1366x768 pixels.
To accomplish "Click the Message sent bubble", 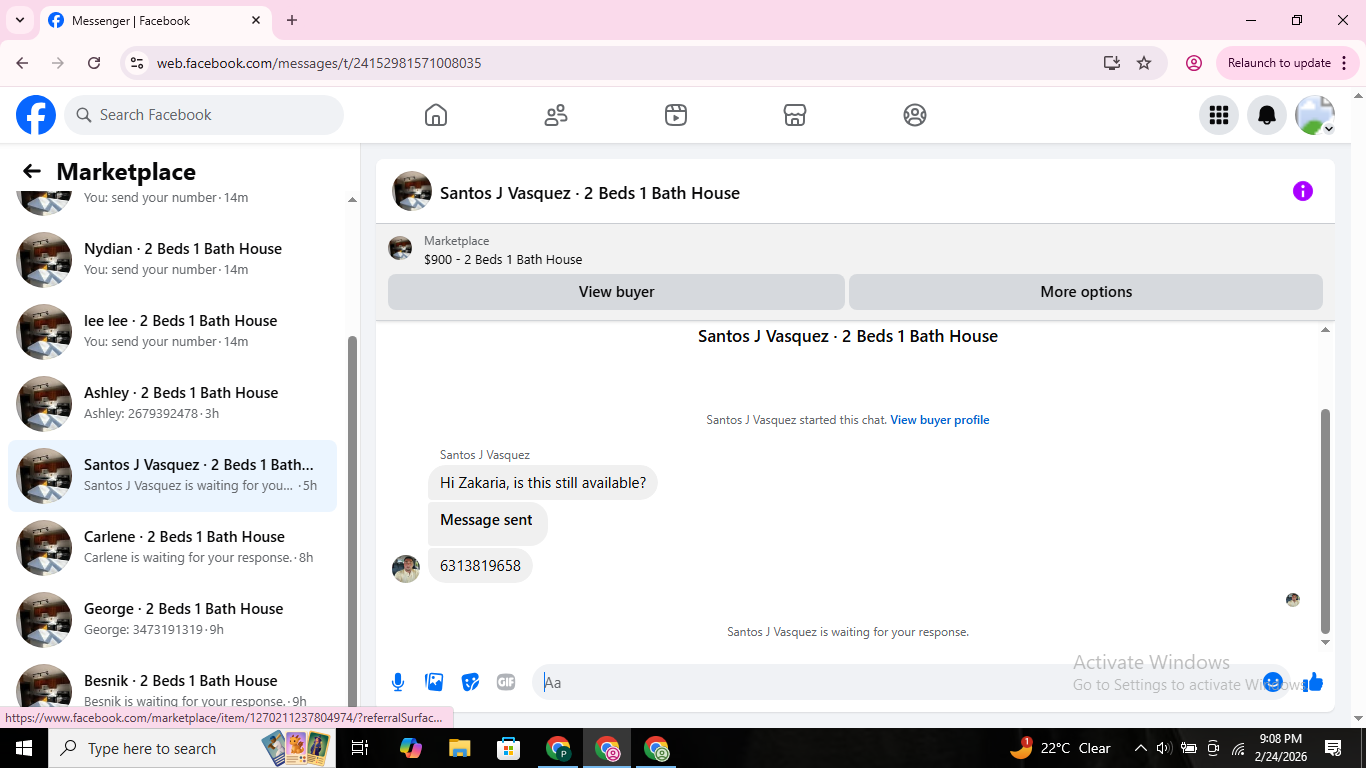I will point(487,522).
